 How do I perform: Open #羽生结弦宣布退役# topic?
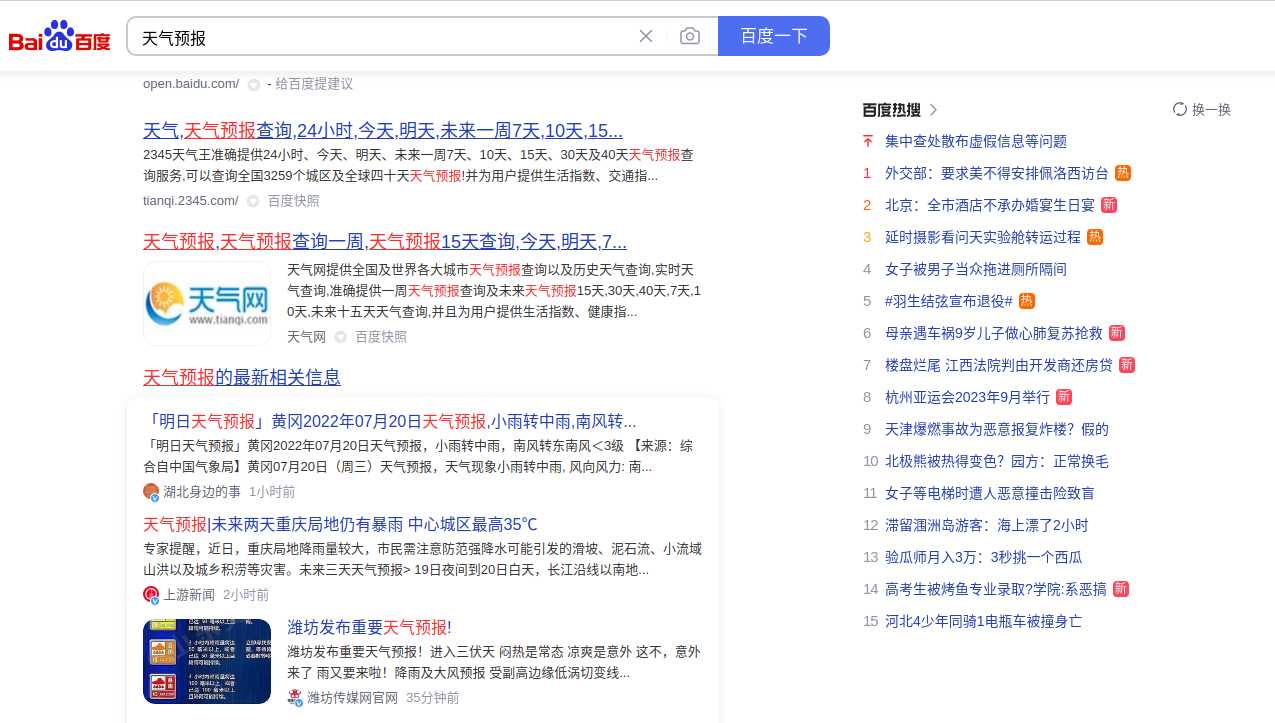[949, 301]
